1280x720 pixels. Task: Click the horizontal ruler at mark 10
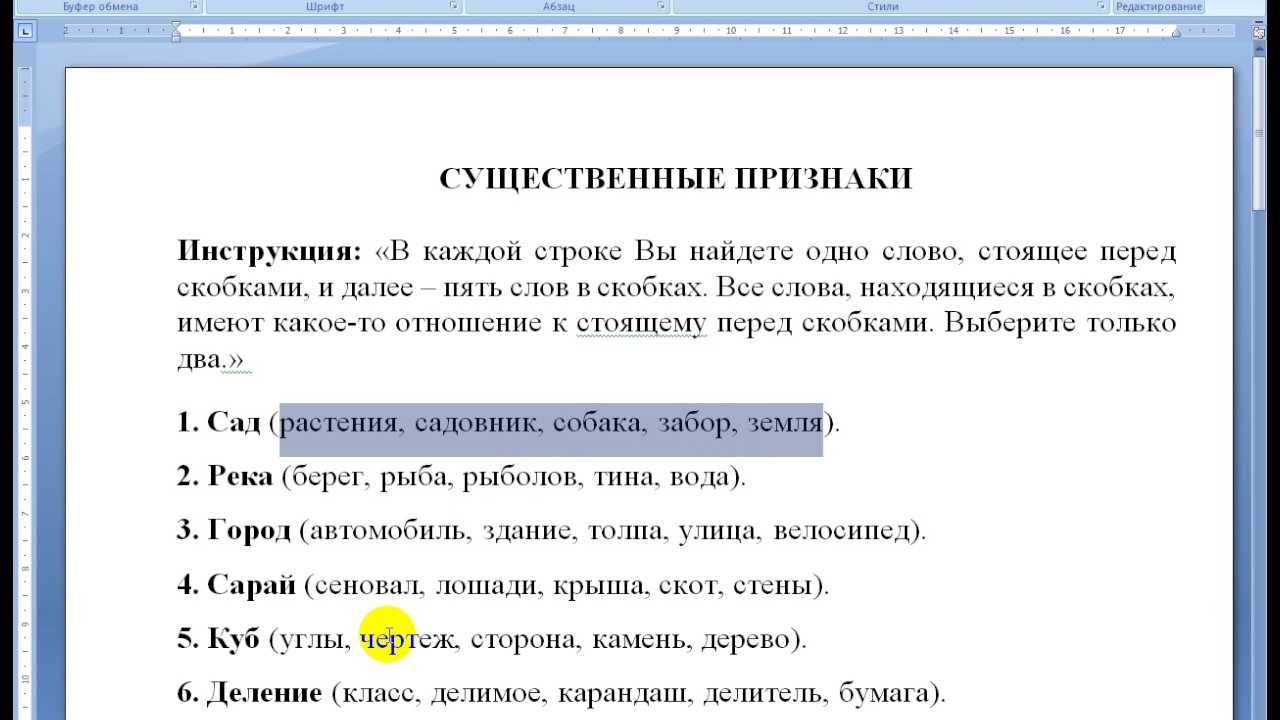(x=731, y=31)
